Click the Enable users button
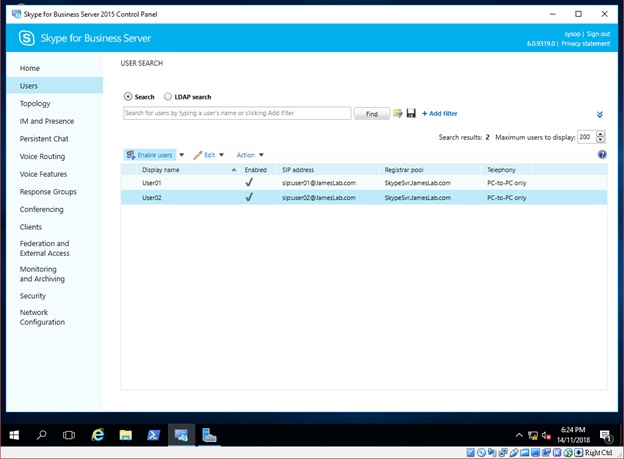Viewport: 624px width, 459px height. tap(150, 155)
